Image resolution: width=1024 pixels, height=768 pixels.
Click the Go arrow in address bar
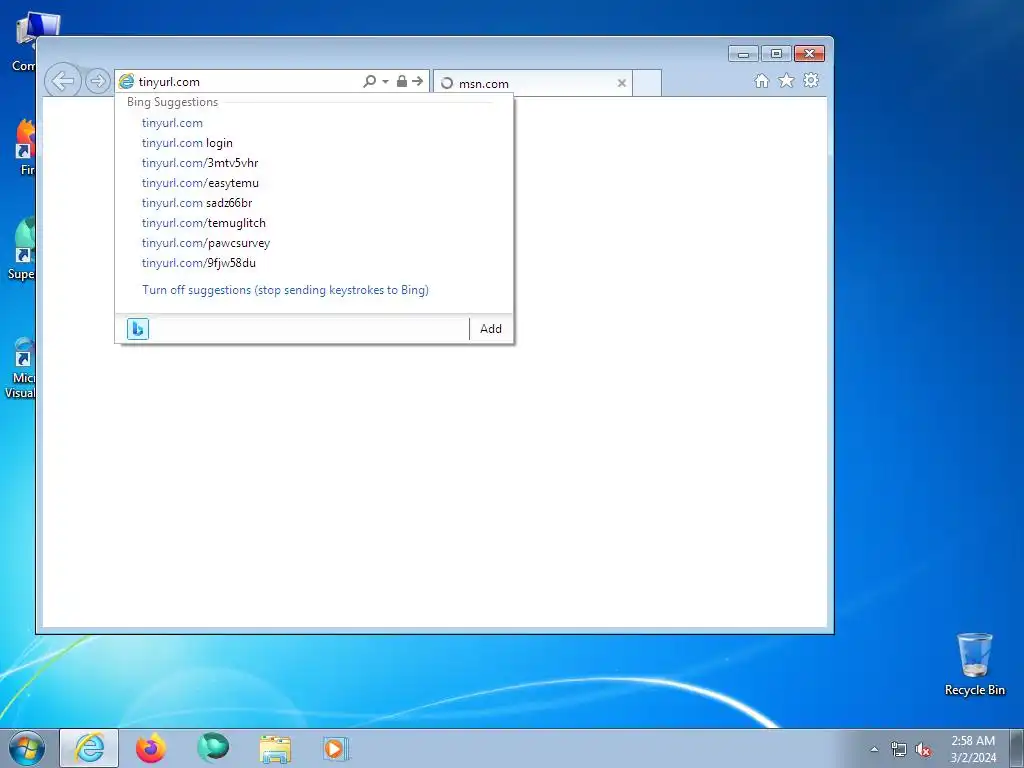(x=417, y=81)
